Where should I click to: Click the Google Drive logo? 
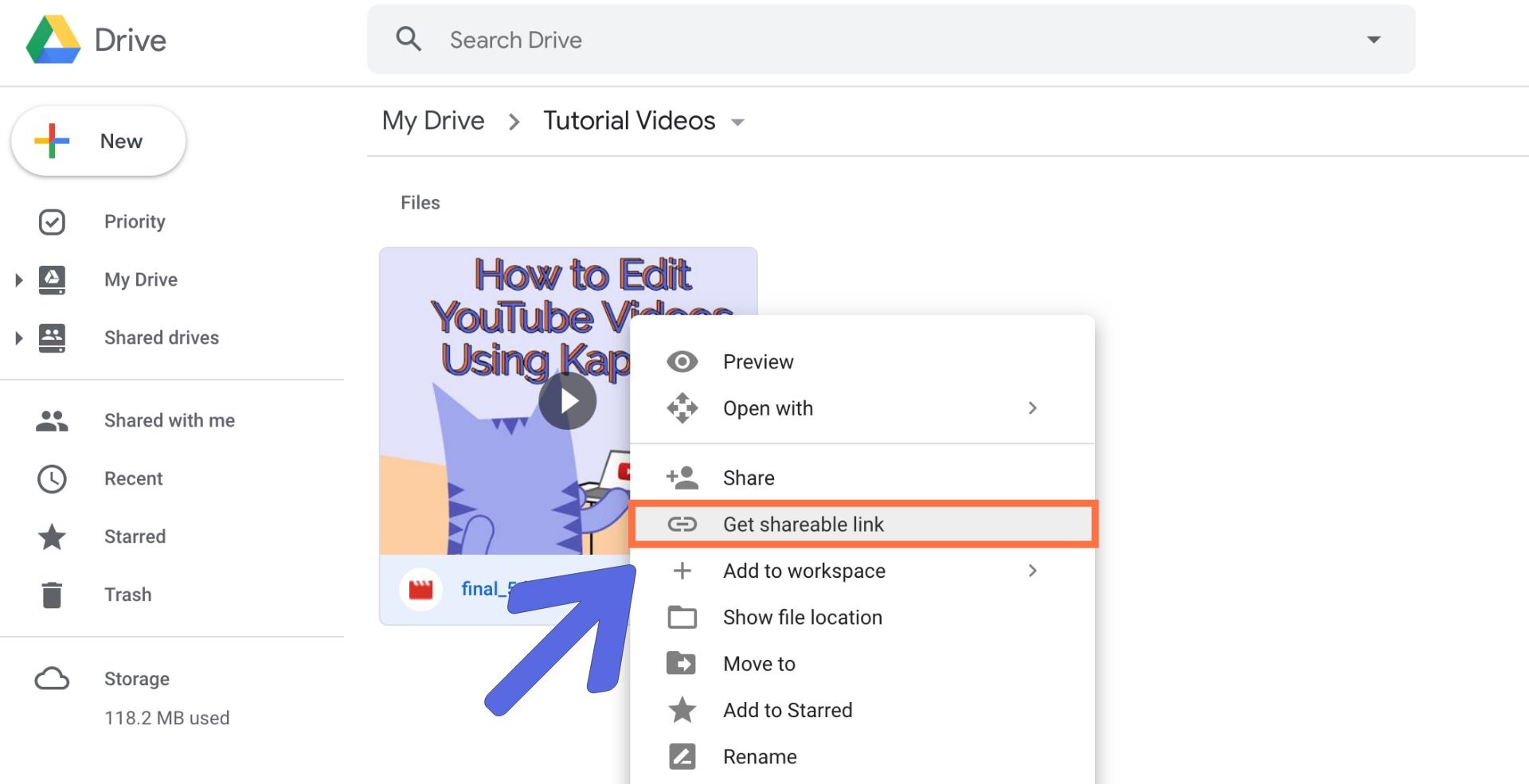pos(53,40)
